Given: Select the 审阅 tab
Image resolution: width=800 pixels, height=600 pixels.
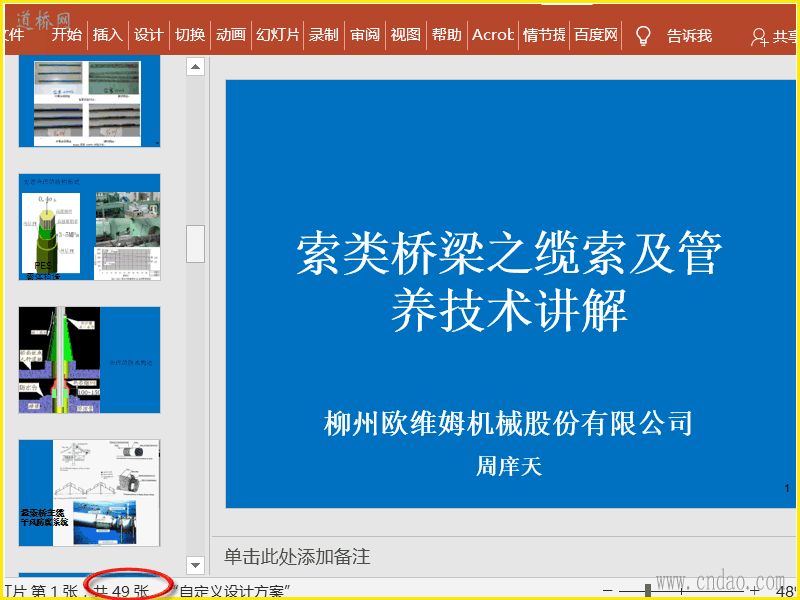Looking at the screenshot, I should point(365,35).
